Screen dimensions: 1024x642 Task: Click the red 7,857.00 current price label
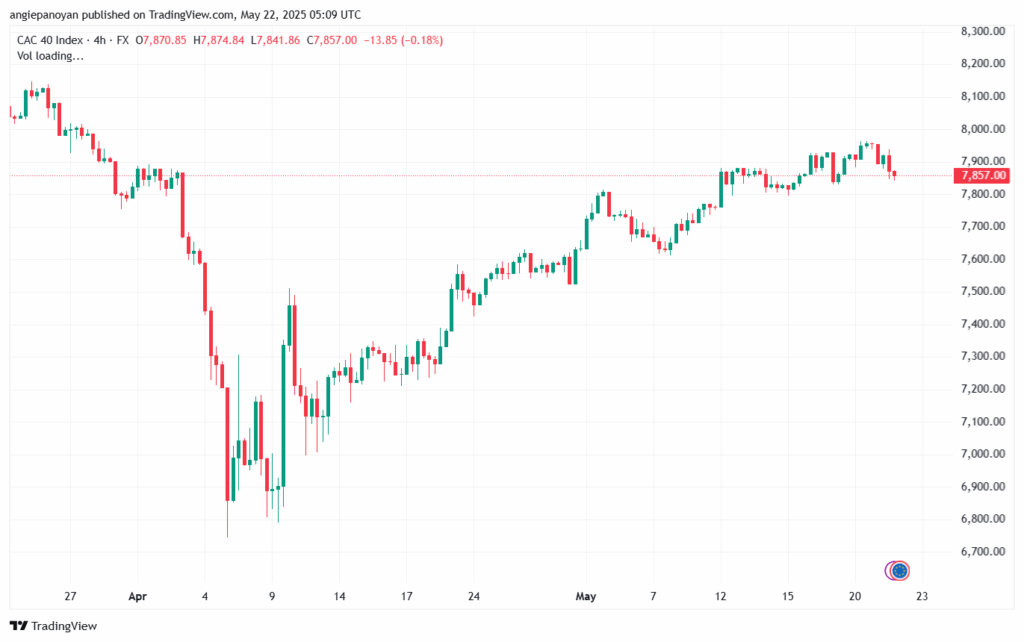pyautogui.click(x=982, y=176)
